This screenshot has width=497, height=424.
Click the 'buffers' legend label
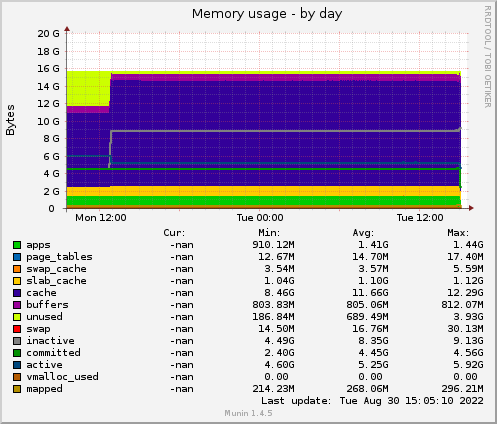point(47,305)
